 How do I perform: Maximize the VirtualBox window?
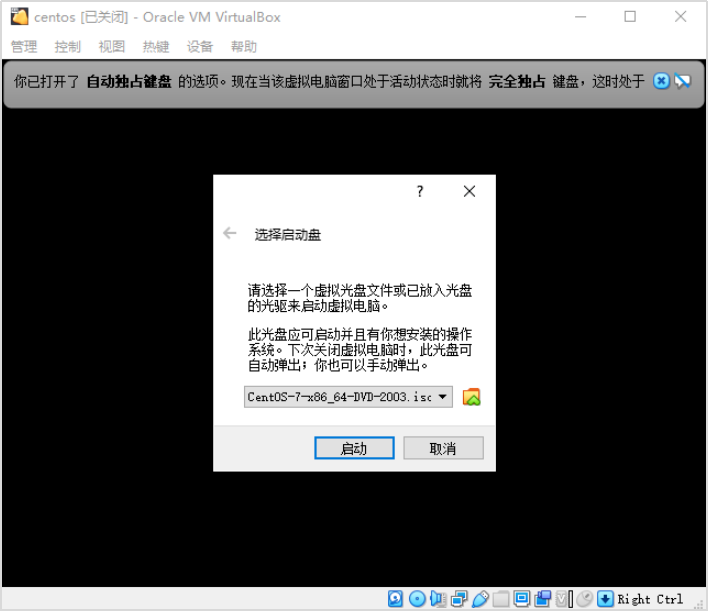tap(630, 17)
